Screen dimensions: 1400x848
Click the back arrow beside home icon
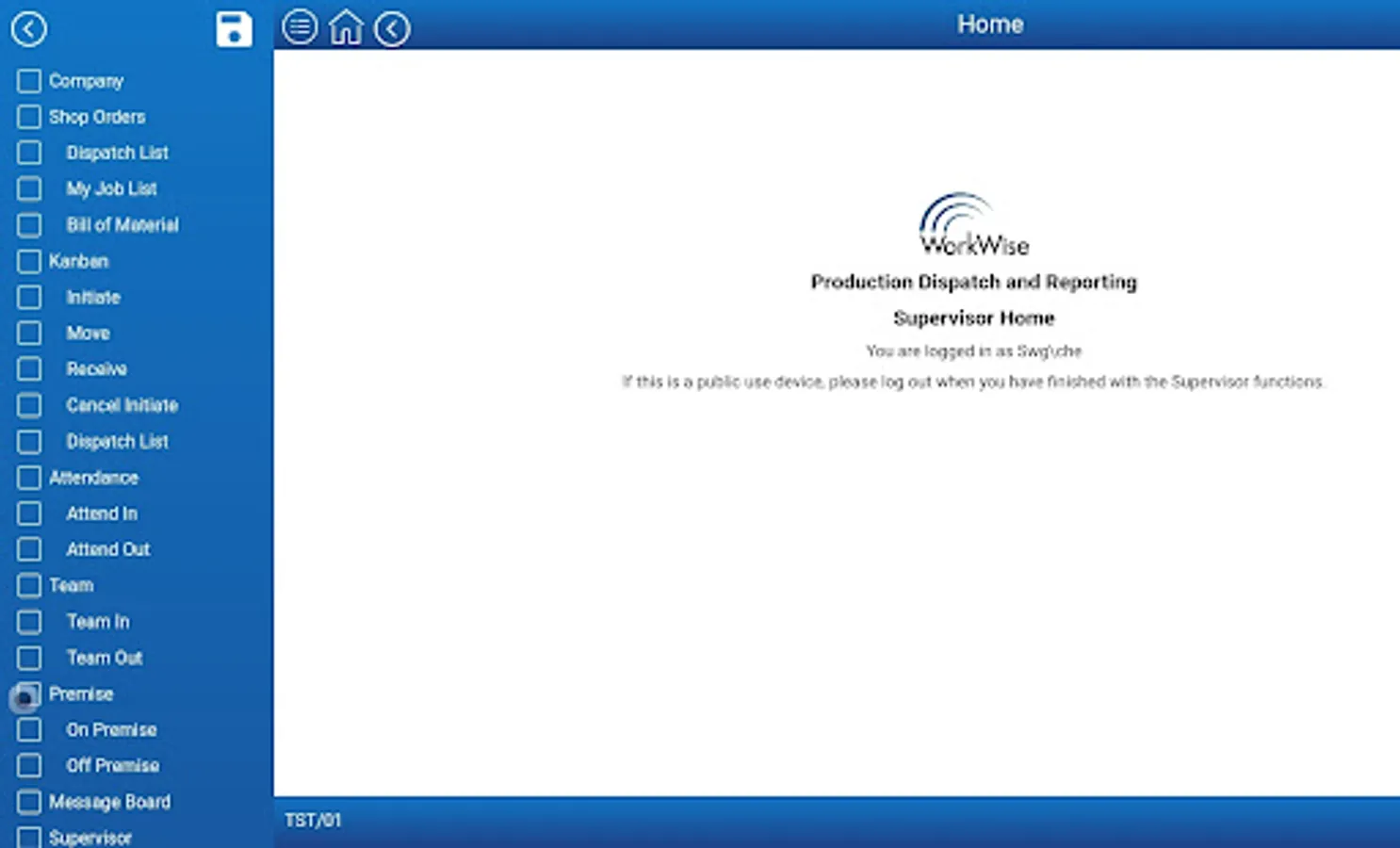[392, 28]
